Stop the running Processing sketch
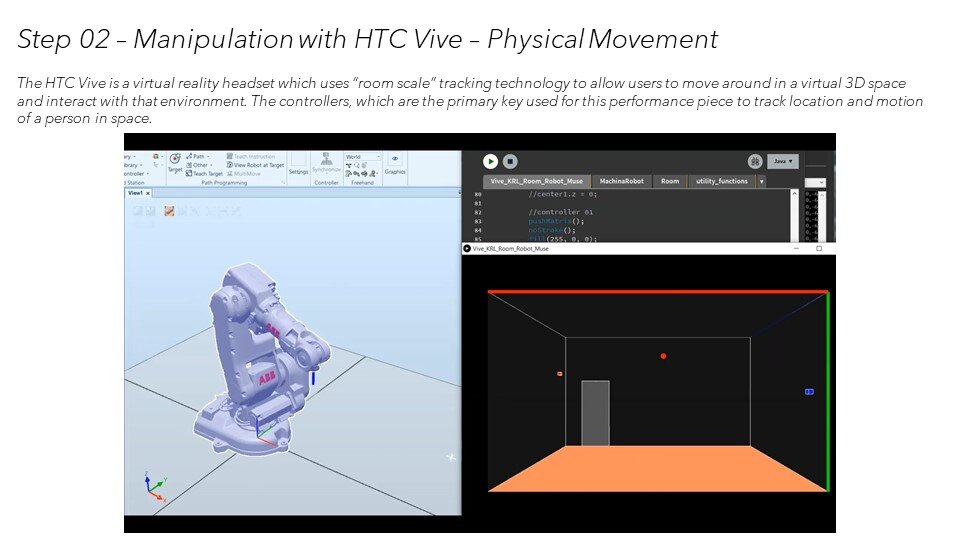 pos(510,161)
